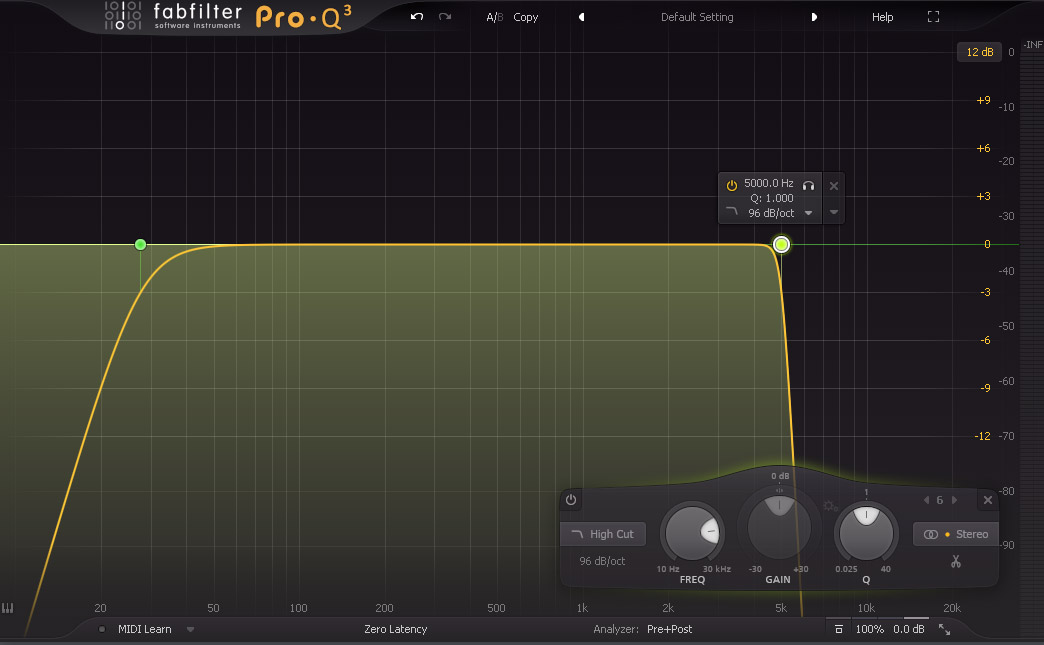This screenshot has width=1044, height=645.
Task: Click the 0 dB gain readout
Action: tap(780, 476)
